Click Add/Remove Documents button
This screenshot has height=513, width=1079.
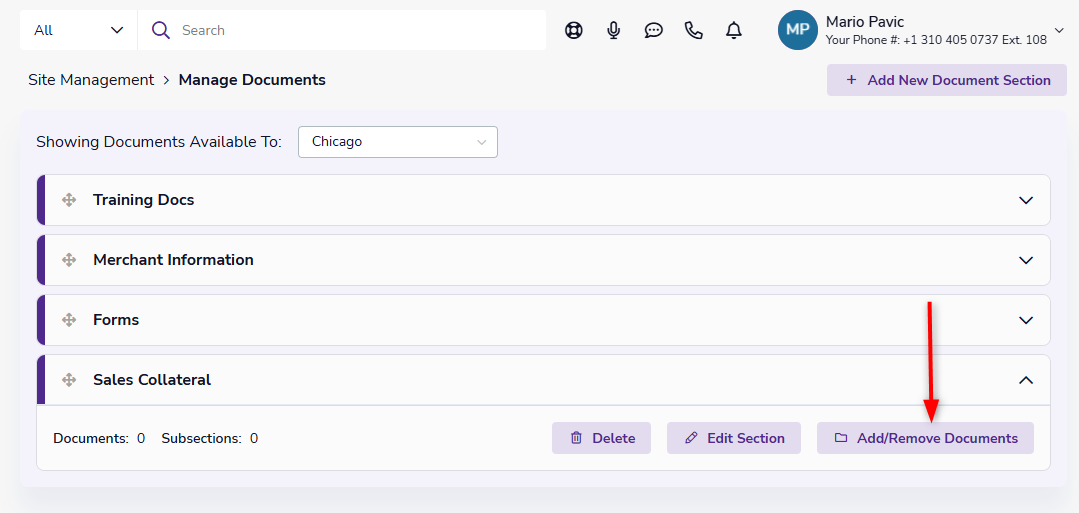[926, 438]
